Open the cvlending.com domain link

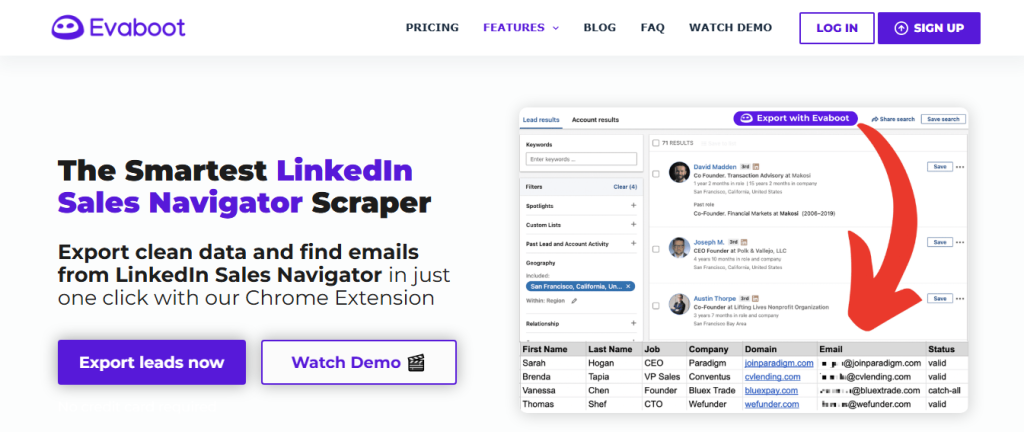772,377
